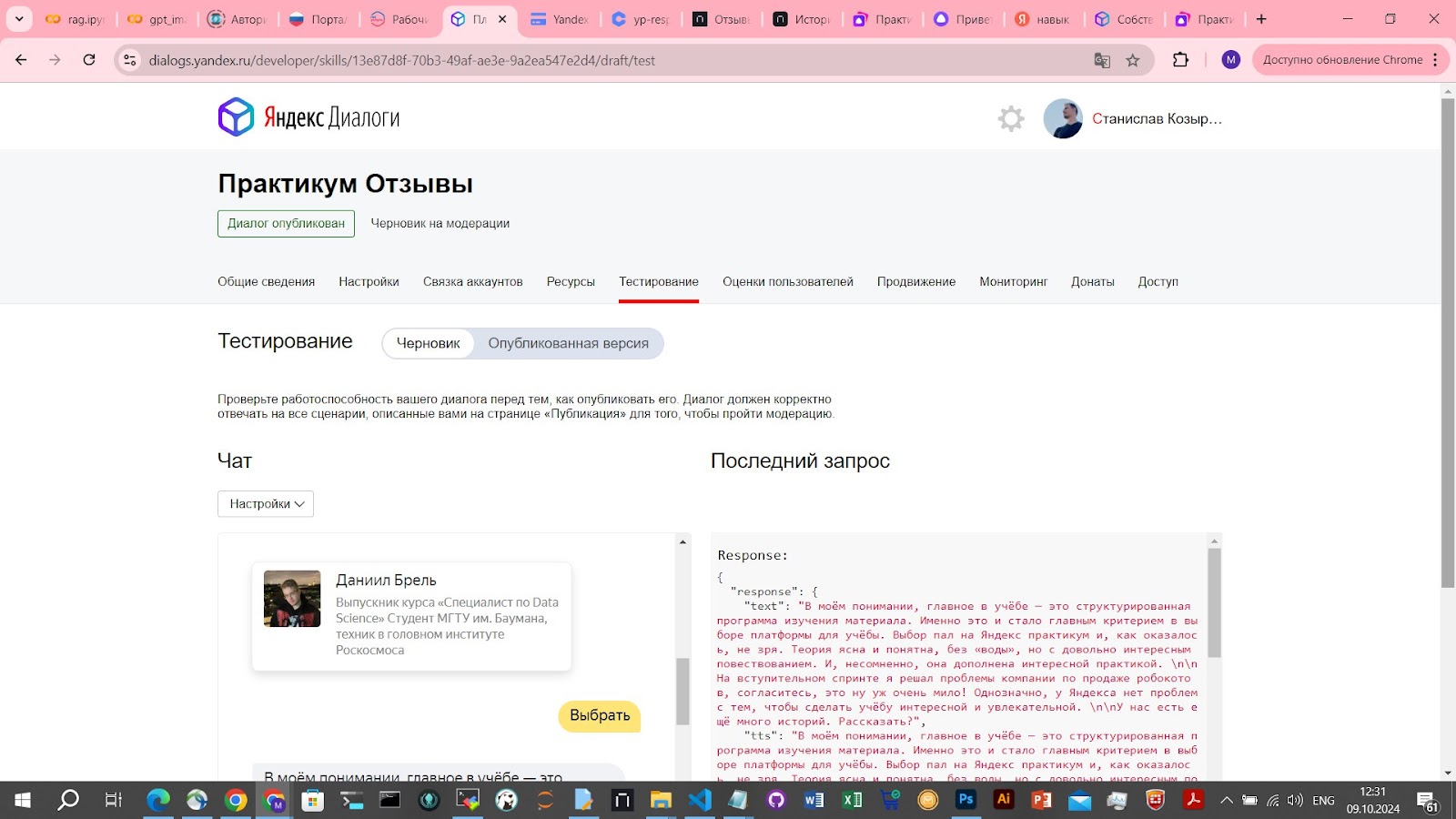Click the Translate page icon in address bar

pos(1102,60)
